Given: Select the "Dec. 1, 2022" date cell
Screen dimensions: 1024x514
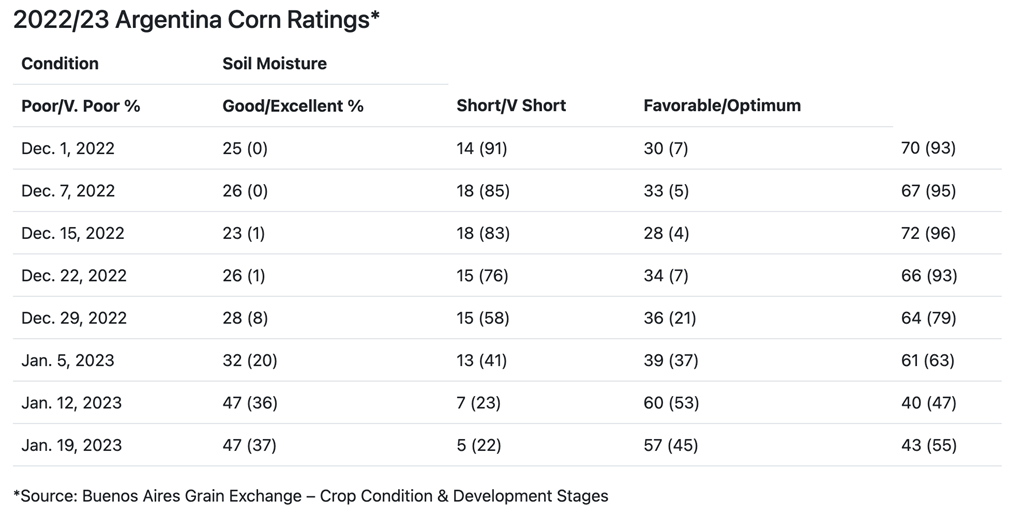Looking at the screenshot, I should click(68, 148).
